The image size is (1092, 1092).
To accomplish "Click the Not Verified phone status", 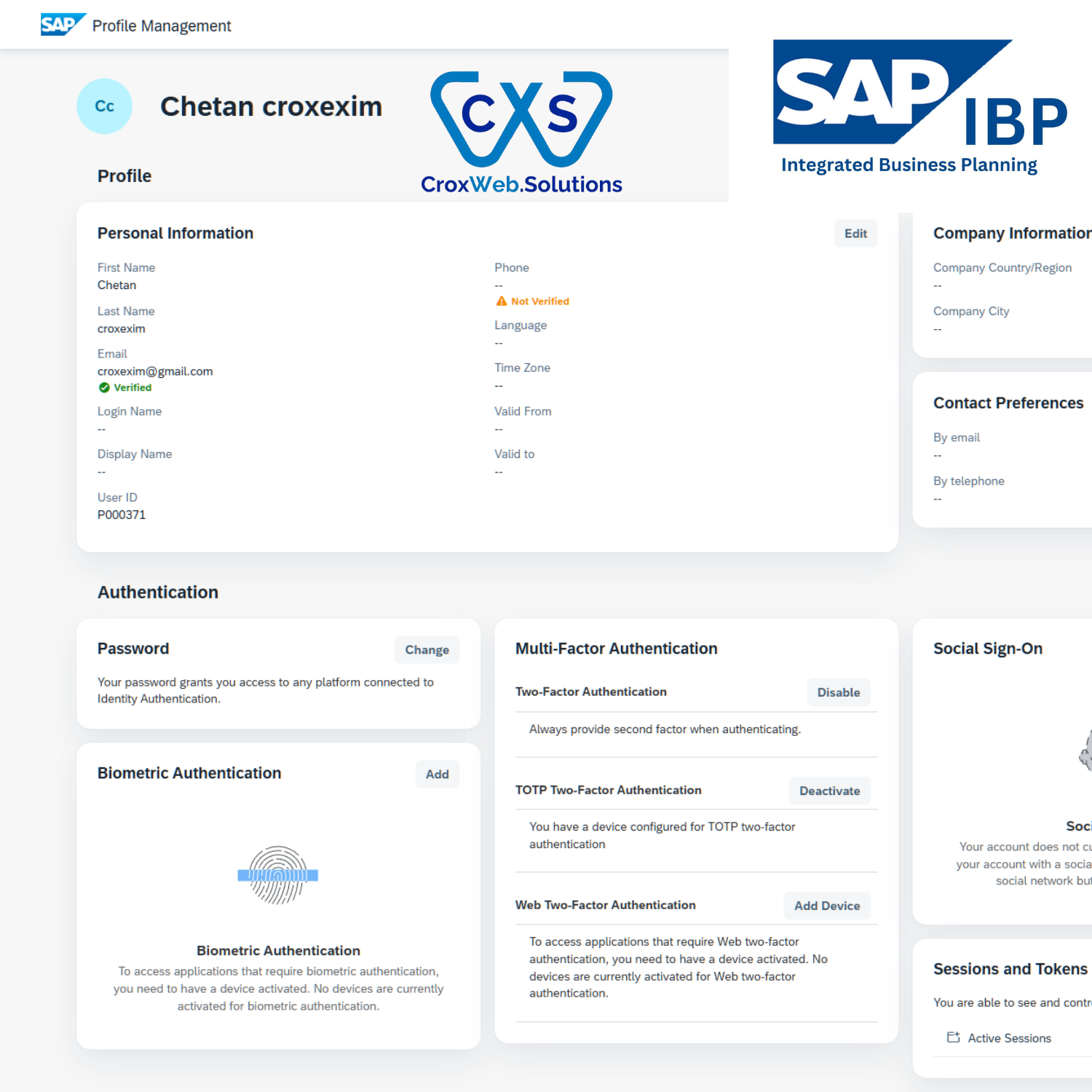I will pyautogui.click(x=539, y=301).
